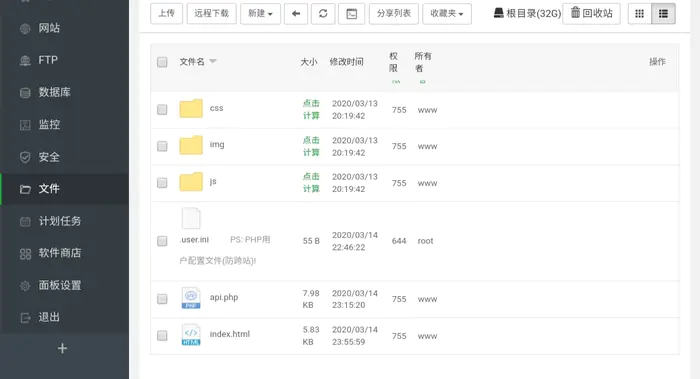Click the 权限 column header

tap(393, 62)
